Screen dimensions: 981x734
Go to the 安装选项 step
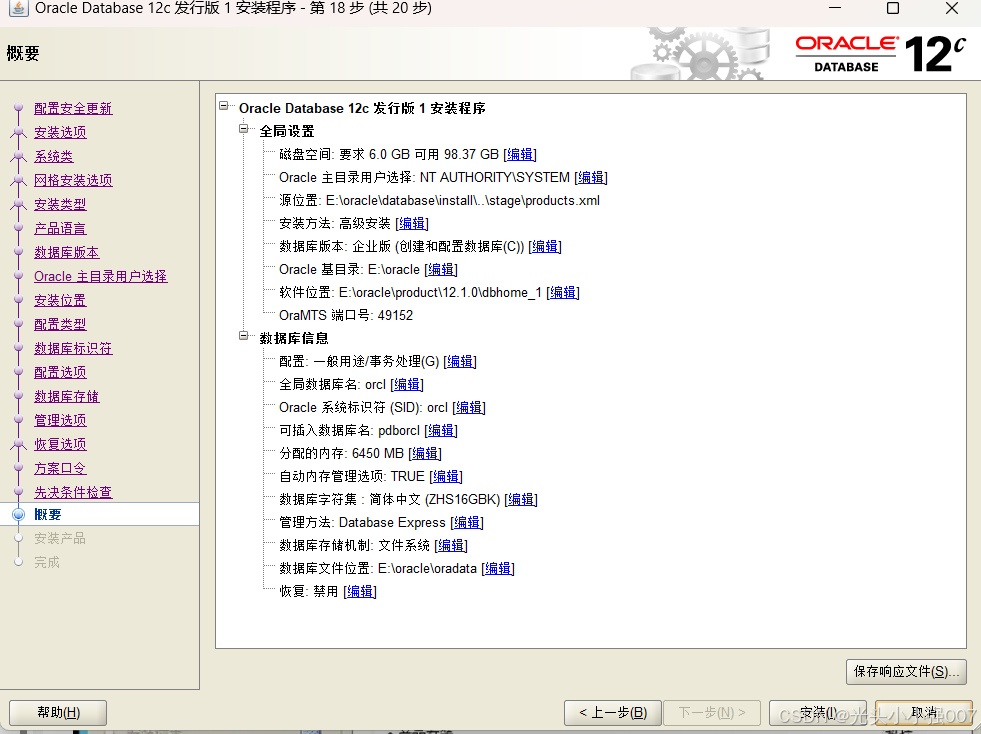pos(60,132)
